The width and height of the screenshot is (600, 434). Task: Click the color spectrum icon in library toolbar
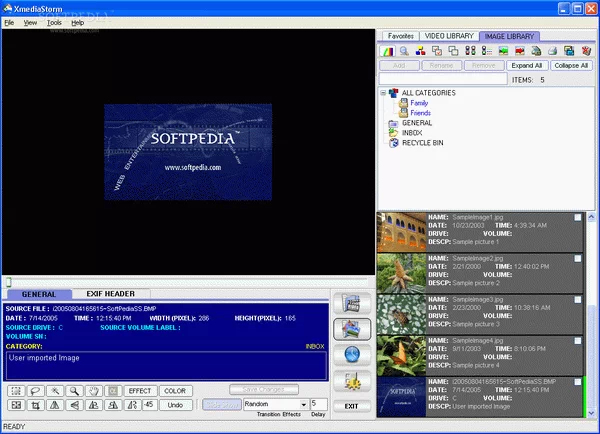point(388,51)
